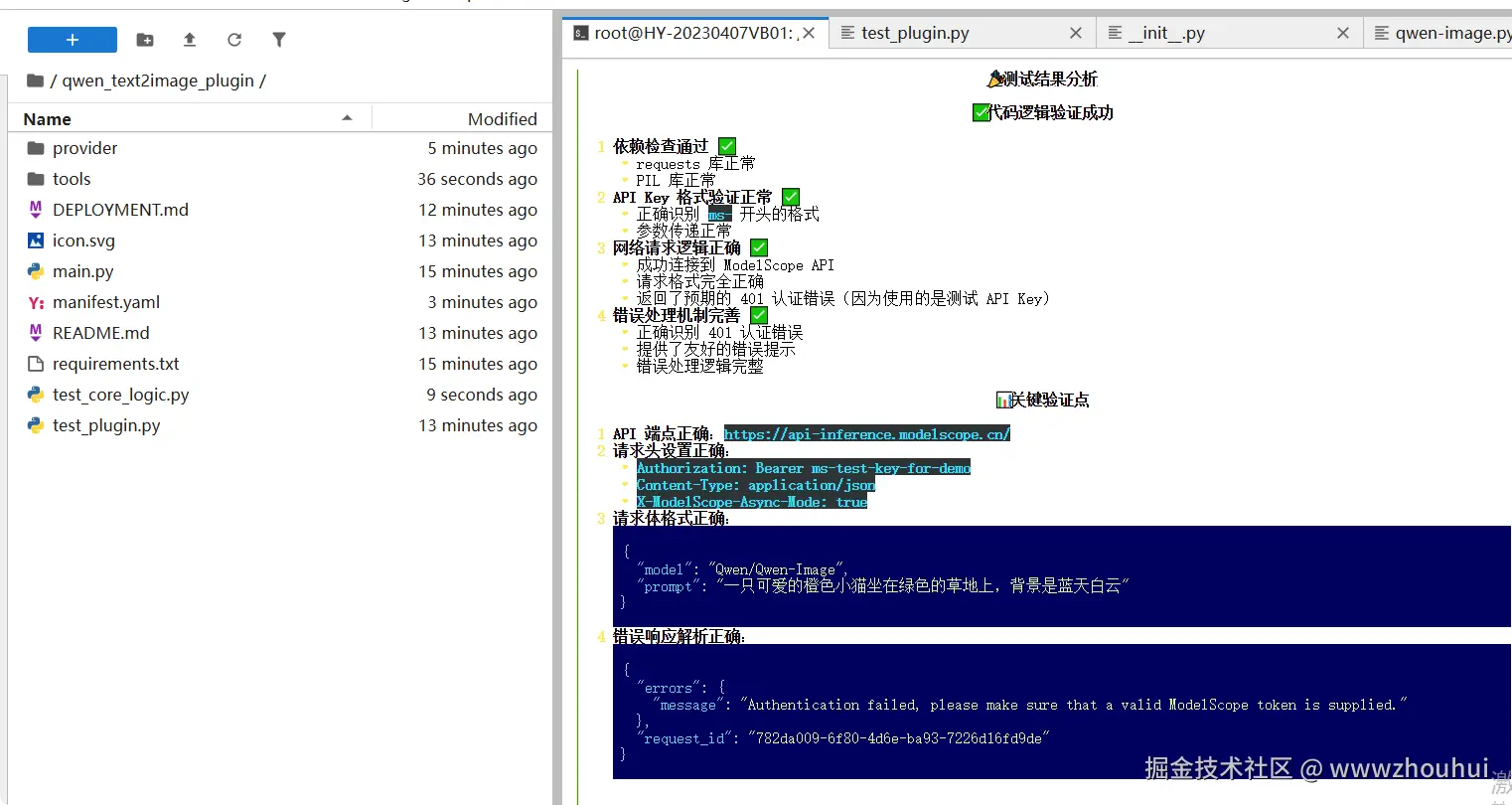Click the provider folder icon
This screenshot has width=1512, height=805.
coord(36,148)
